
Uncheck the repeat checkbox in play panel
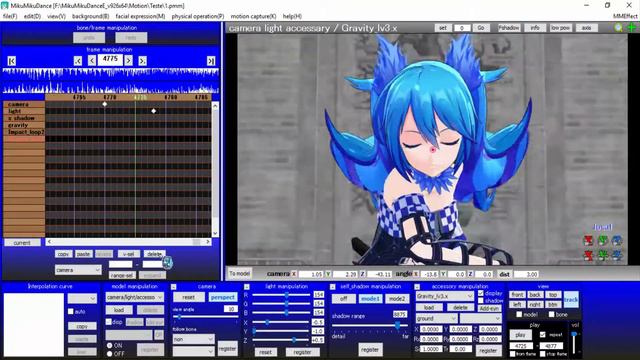[542, 334]
